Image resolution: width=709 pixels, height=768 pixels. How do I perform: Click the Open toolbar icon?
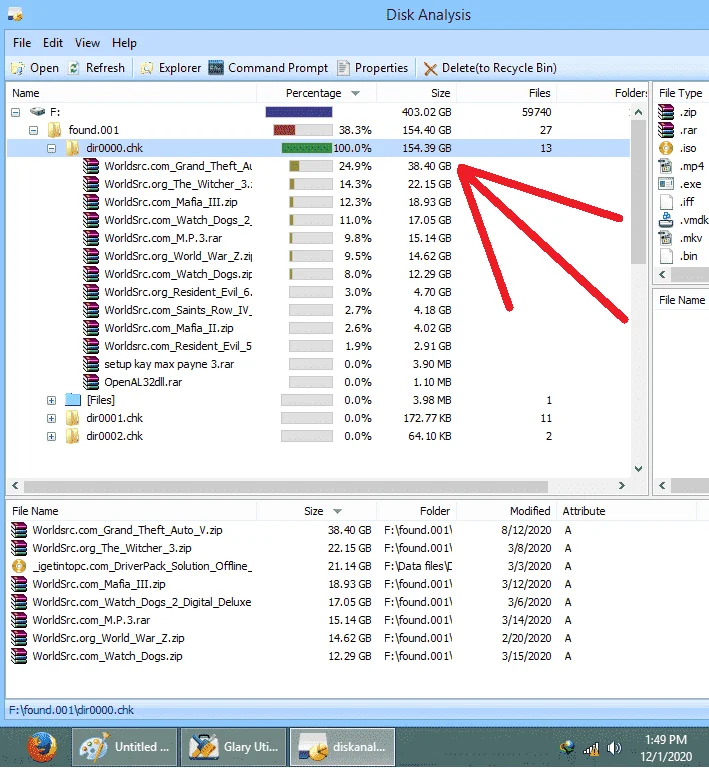[18, 68]
